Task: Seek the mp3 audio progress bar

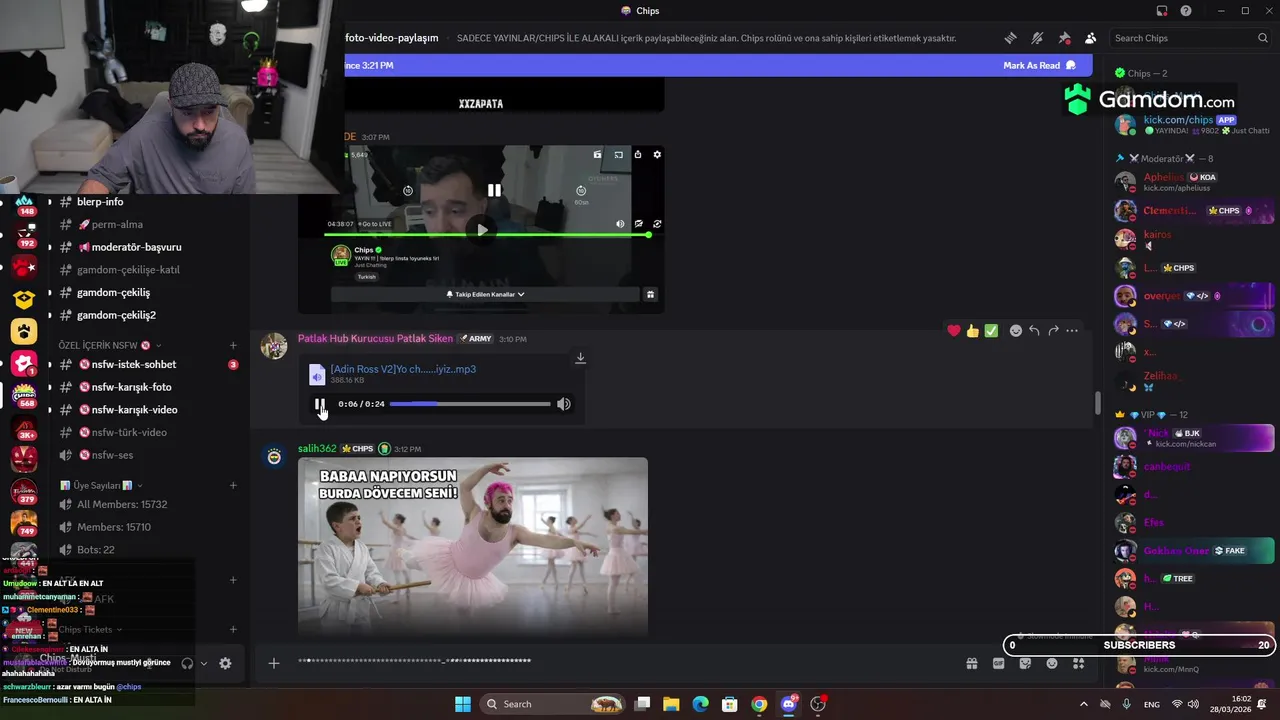Action: 470,404
